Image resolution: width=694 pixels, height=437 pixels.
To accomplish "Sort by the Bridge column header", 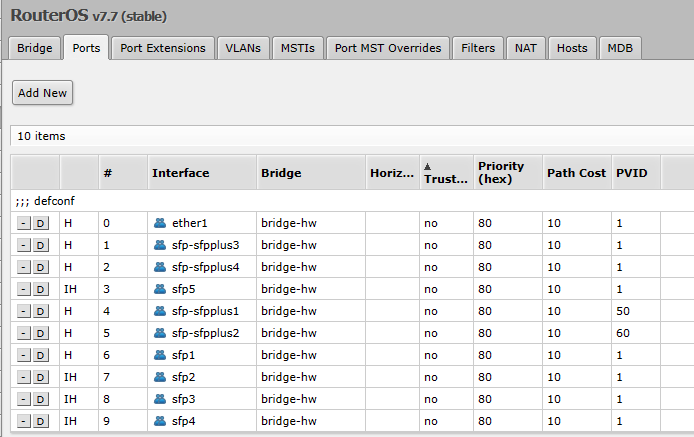I will click(x=311, y=173).
